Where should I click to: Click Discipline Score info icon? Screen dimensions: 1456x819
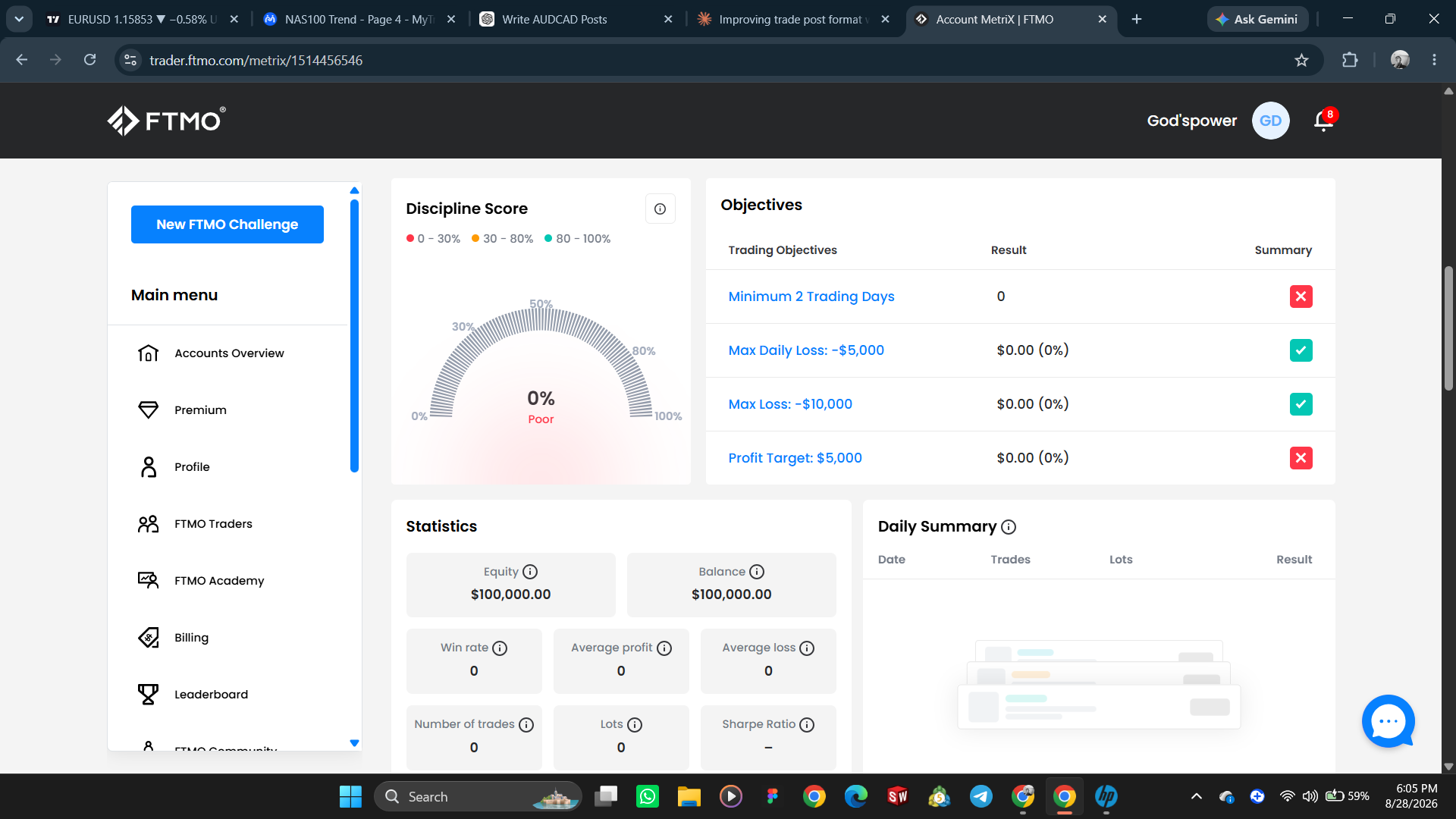point(660,209)
